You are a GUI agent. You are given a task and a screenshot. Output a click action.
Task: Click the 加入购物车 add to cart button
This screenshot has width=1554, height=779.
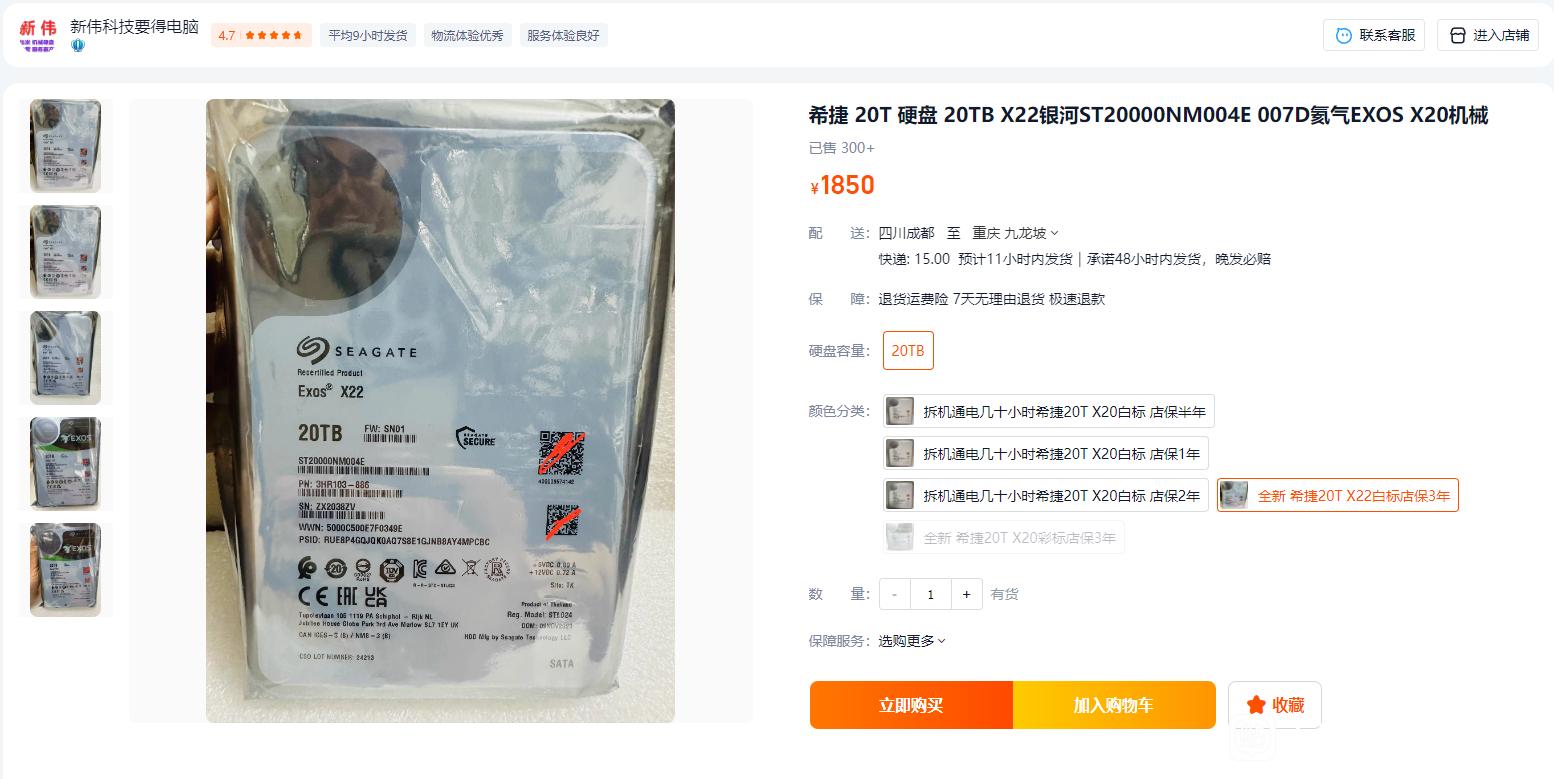(x=1114, y=705)
